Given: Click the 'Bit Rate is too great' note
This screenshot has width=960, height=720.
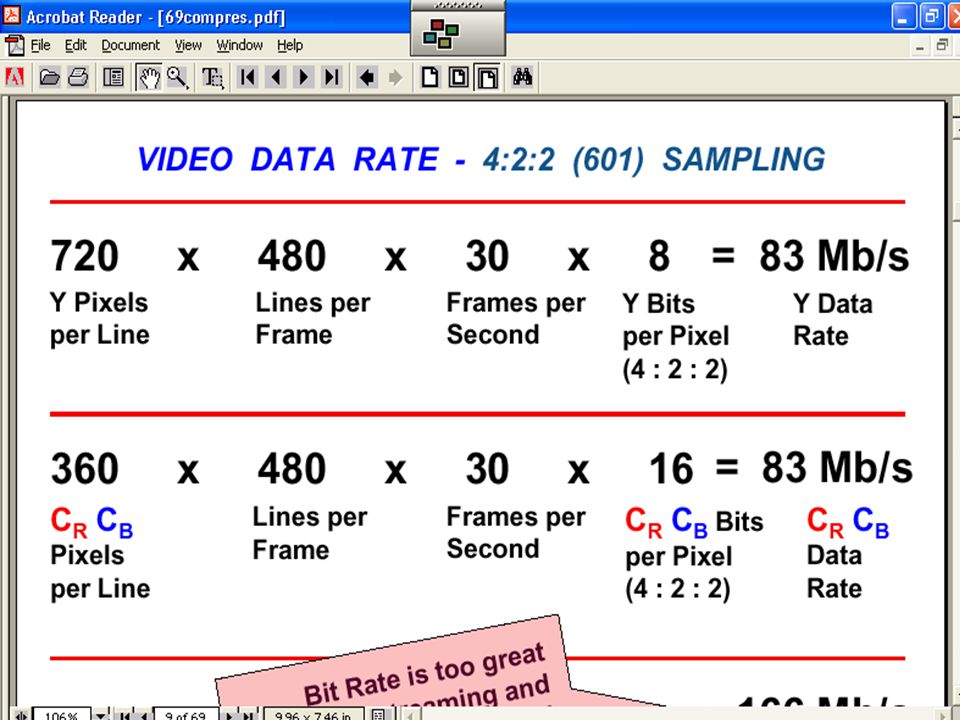Looking at the screenshot, I should [x=426, y=675].
